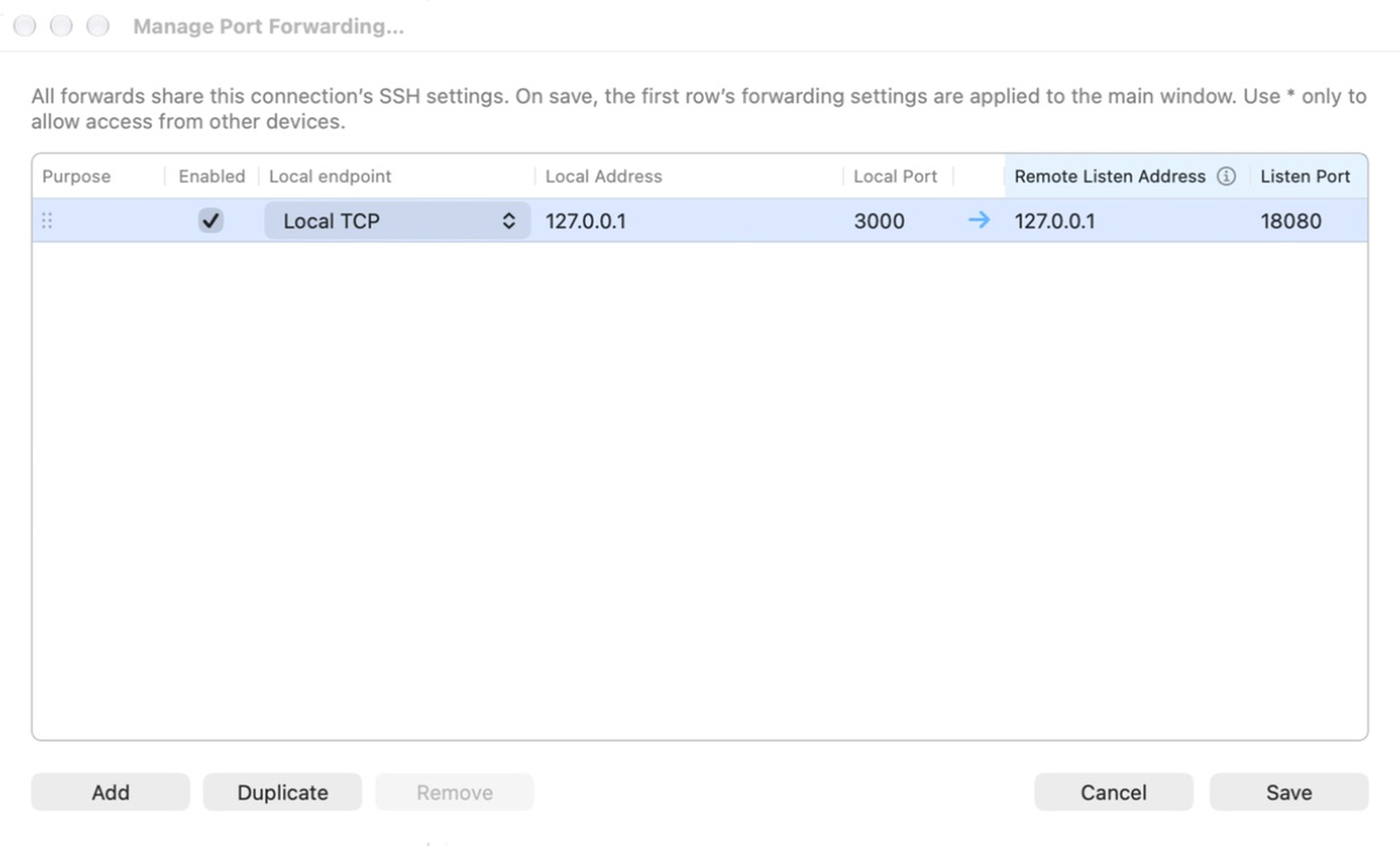
Task: Uncheck the Enabled checkbox for the forward
Action: coord(211,220)
